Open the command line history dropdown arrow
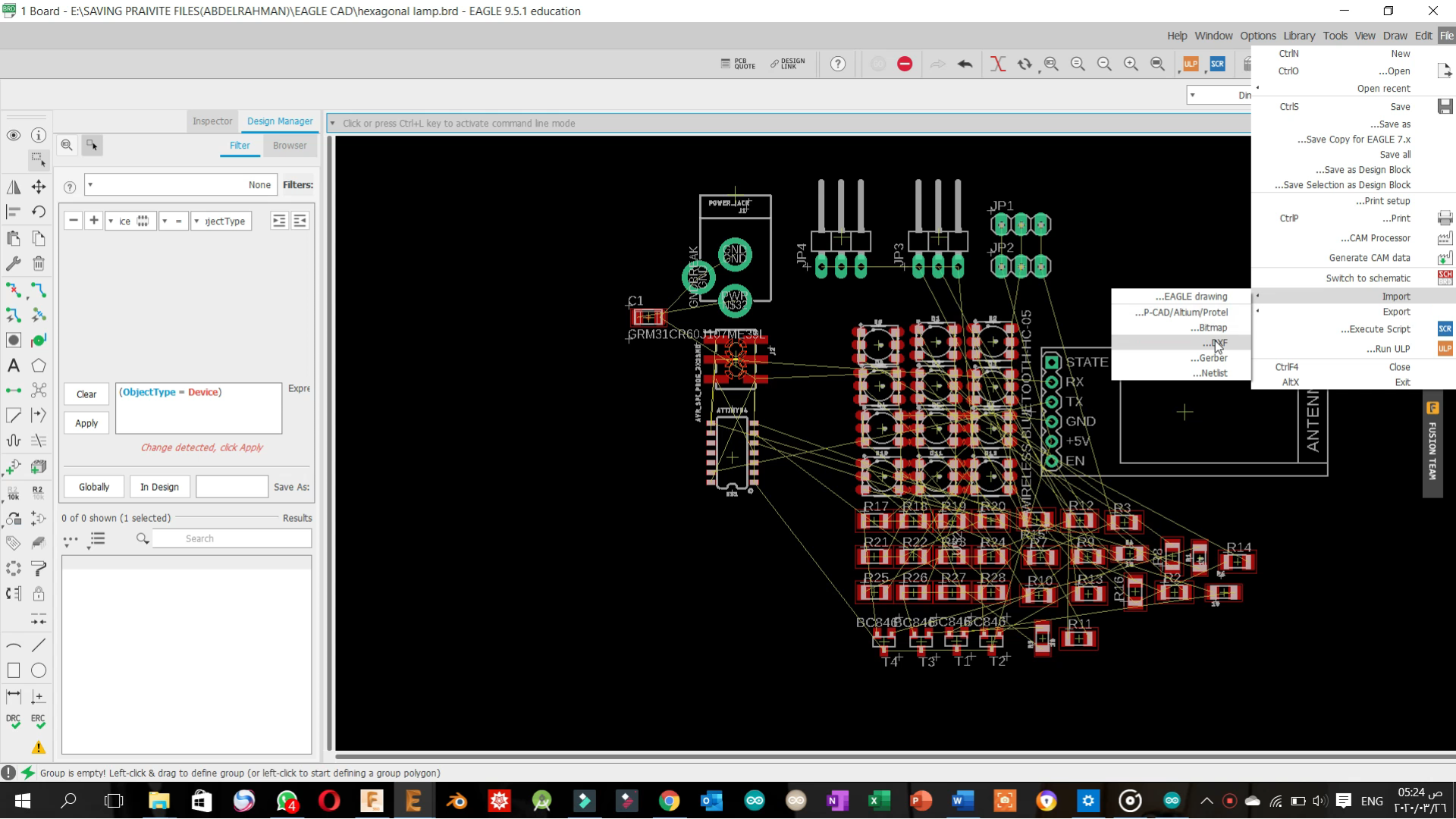The width and height of the screenshot is (1456, 819). 332,124
